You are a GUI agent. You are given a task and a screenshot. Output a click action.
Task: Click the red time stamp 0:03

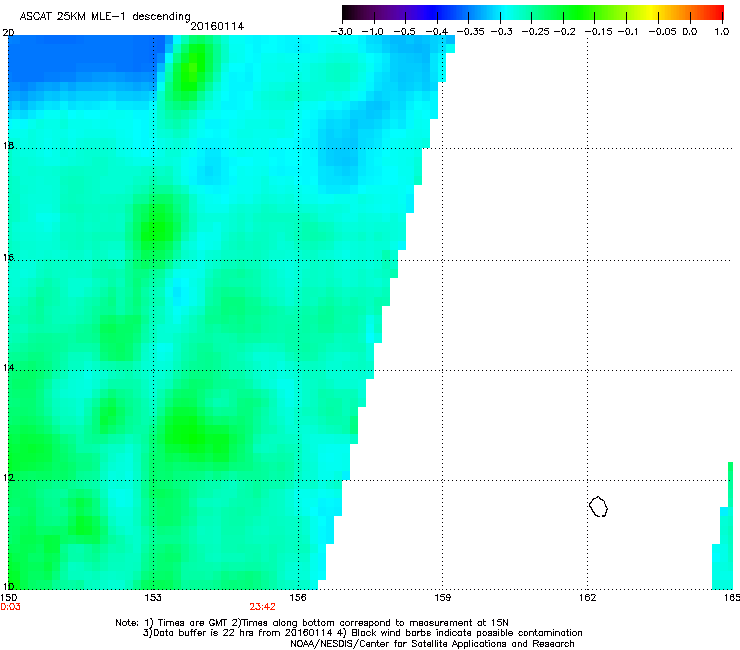click(x=10, y=607)
